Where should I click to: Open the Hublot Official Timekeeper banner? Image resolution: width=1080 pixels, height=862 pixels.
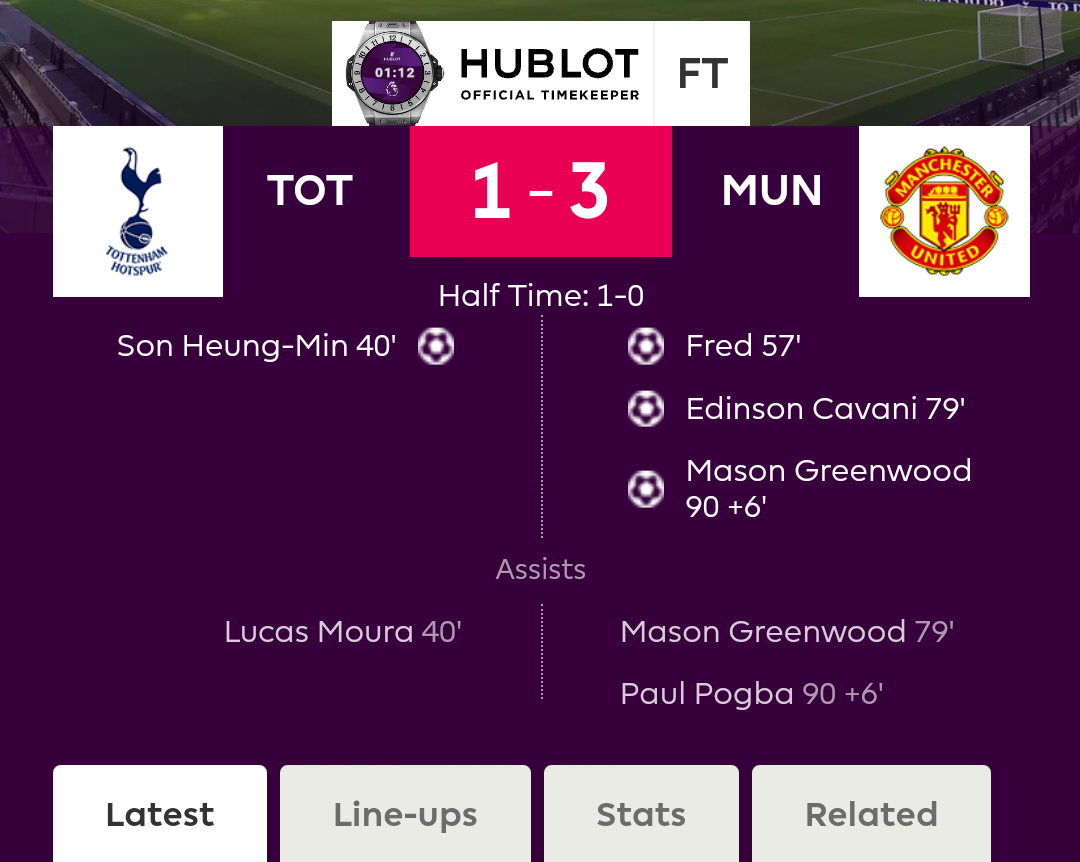pyautogui.click(x=541, y=74)
